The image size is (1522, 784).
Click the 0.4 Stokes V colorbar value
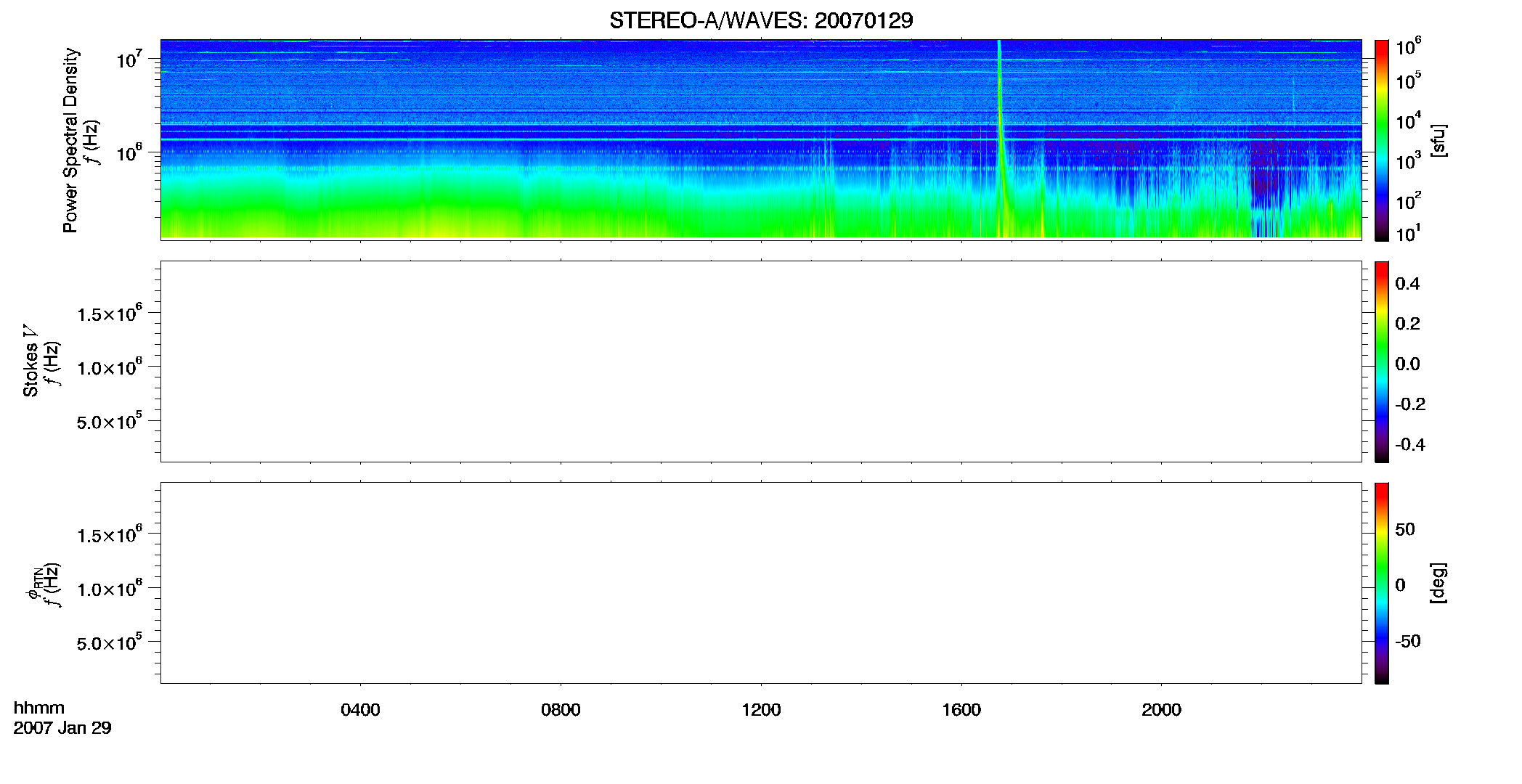coord(1407,284)
